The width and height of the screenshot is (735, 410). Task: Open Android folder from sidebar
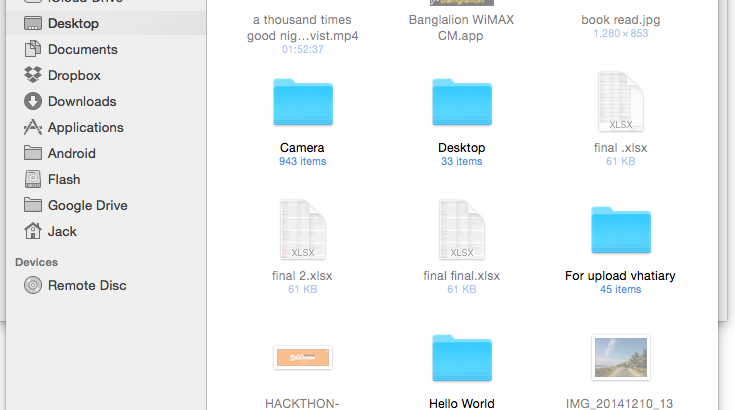tap(71, 153)
